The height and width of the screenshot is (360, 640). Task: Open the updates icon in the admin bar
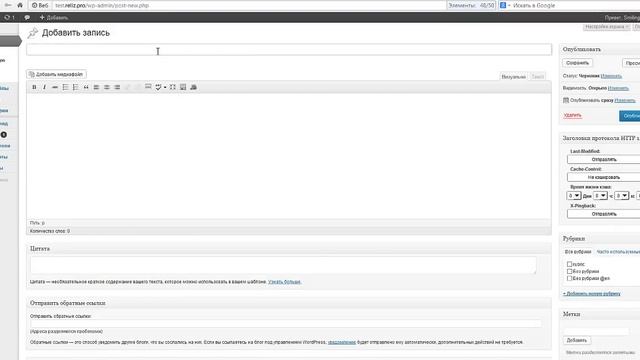[x=9, y=17]
